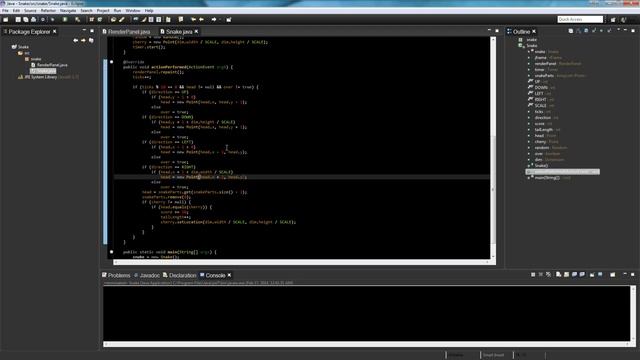The width and height of the screenshot is (640, 360).
Task: Open the Refactor menu
Action: (x=48, y=11)
